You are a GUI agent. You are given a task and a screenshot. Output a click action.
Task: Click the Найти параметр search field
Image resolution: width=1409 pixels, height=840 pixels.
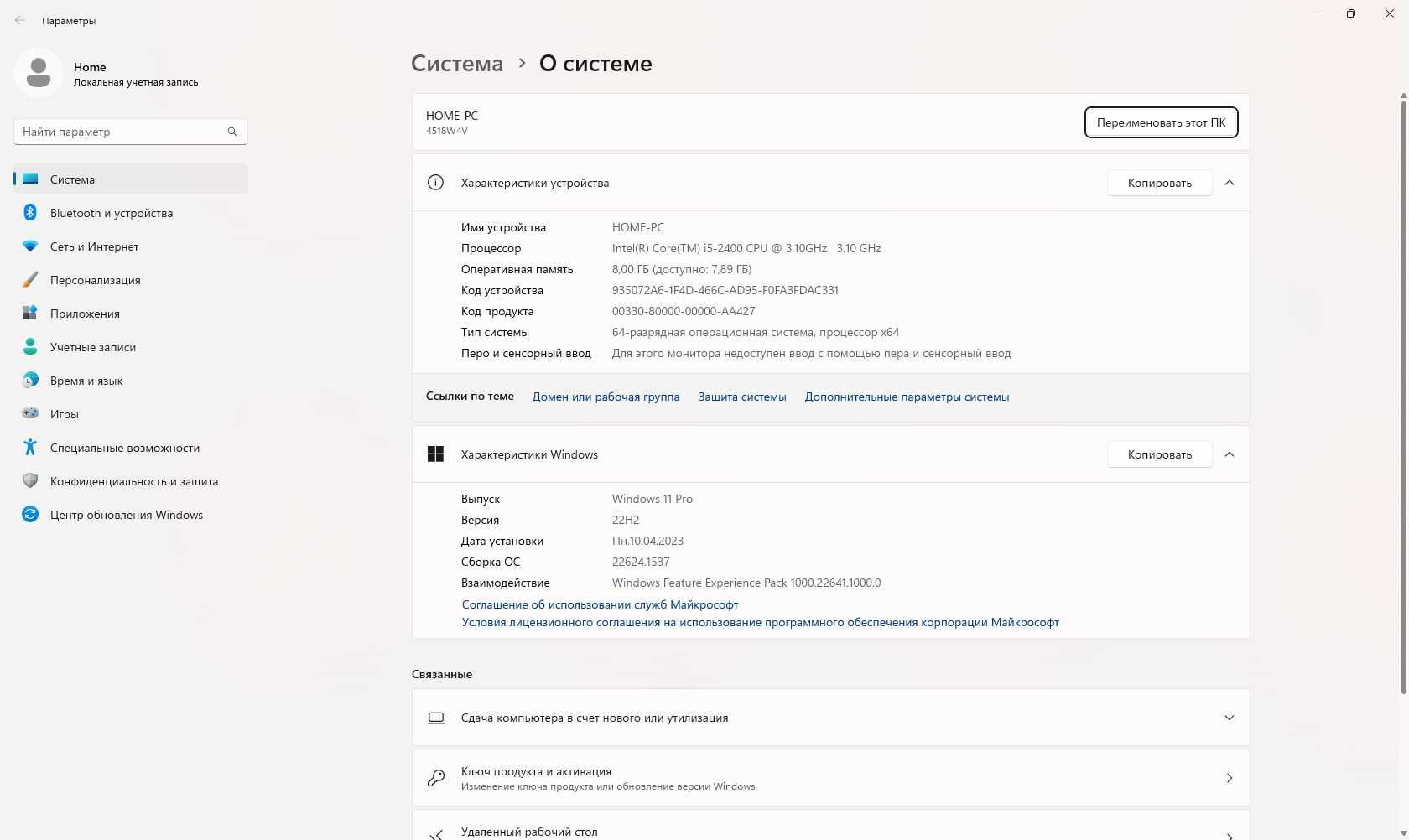click(131, 132)
